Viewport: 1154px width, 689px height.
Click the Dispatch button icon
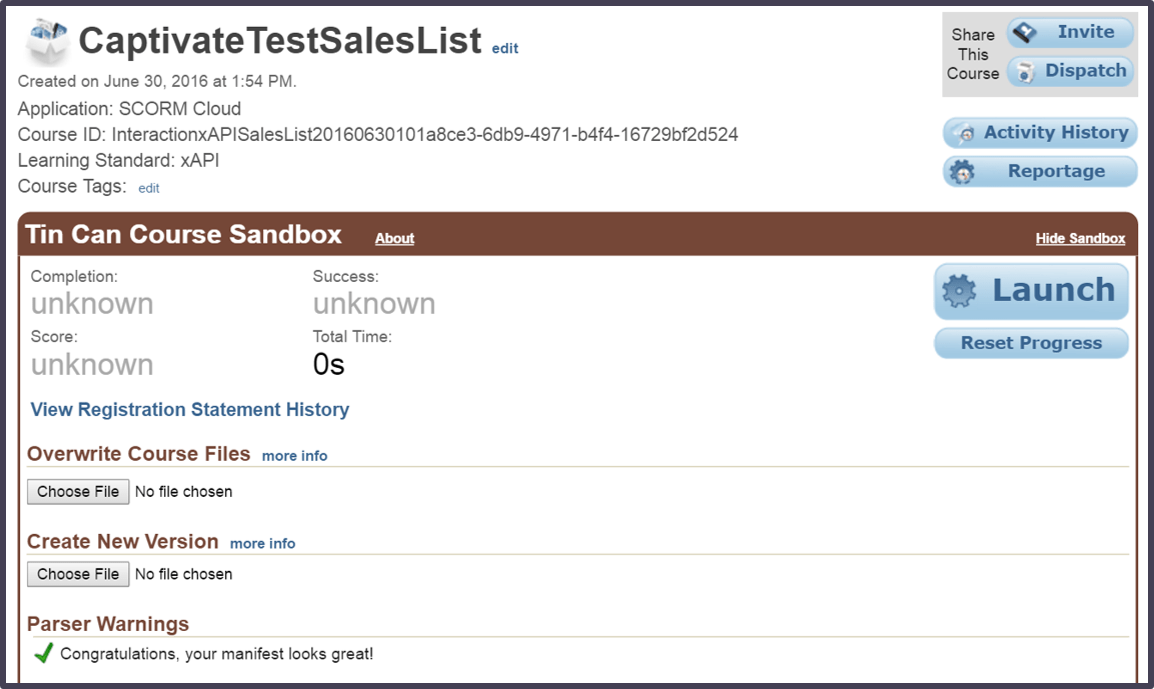point(1025,71)
